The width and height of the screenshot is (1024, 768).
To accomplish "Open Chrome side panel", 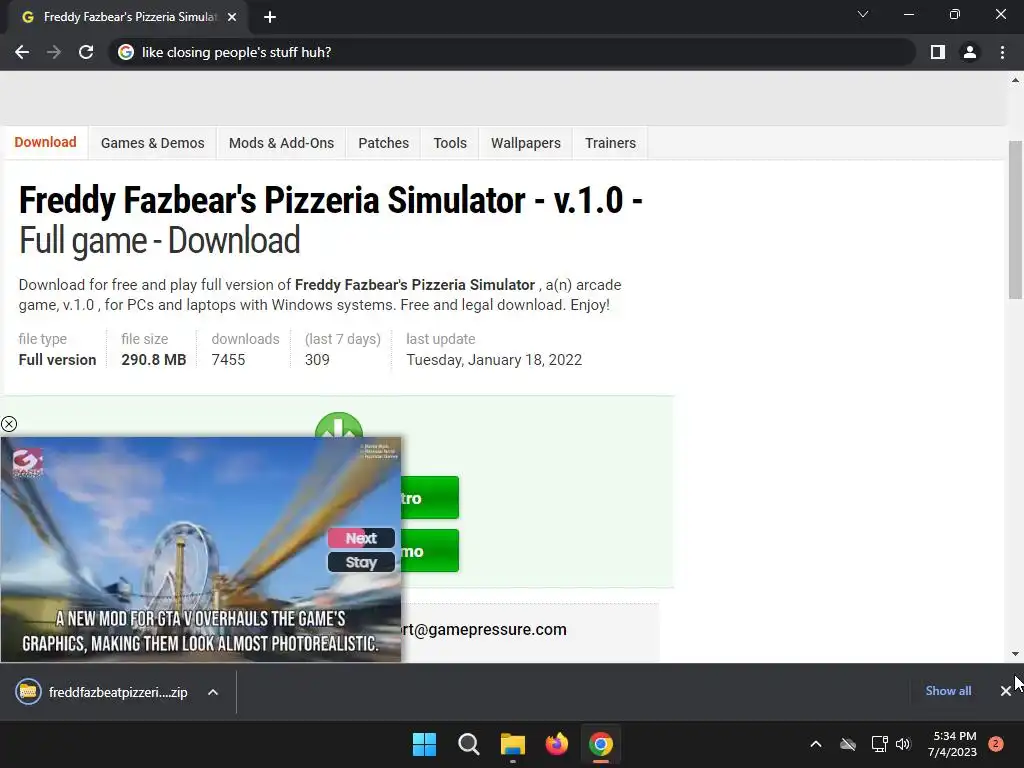I will [x=938, y=52].
